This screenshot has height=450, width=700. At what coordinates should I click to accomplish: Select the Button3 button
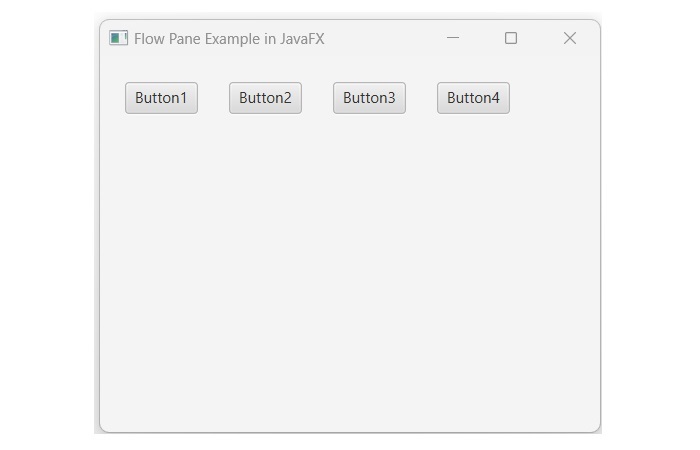(369, 98)
